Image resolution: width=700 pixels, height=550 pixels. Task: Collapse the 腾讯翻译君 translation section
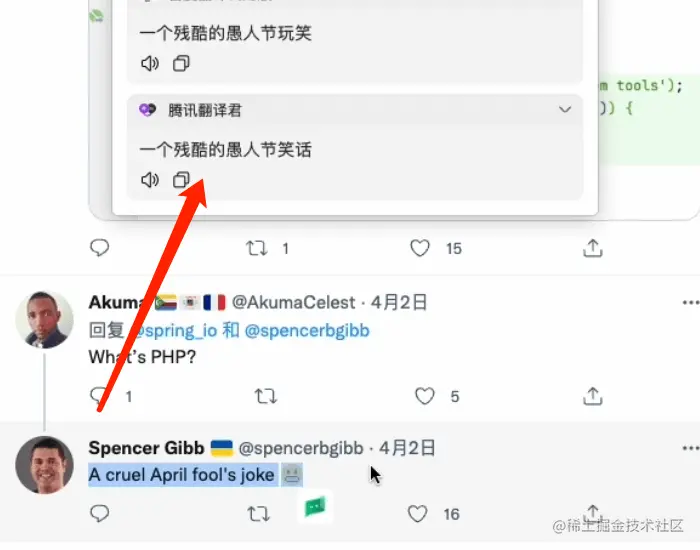tap(565, 109)
